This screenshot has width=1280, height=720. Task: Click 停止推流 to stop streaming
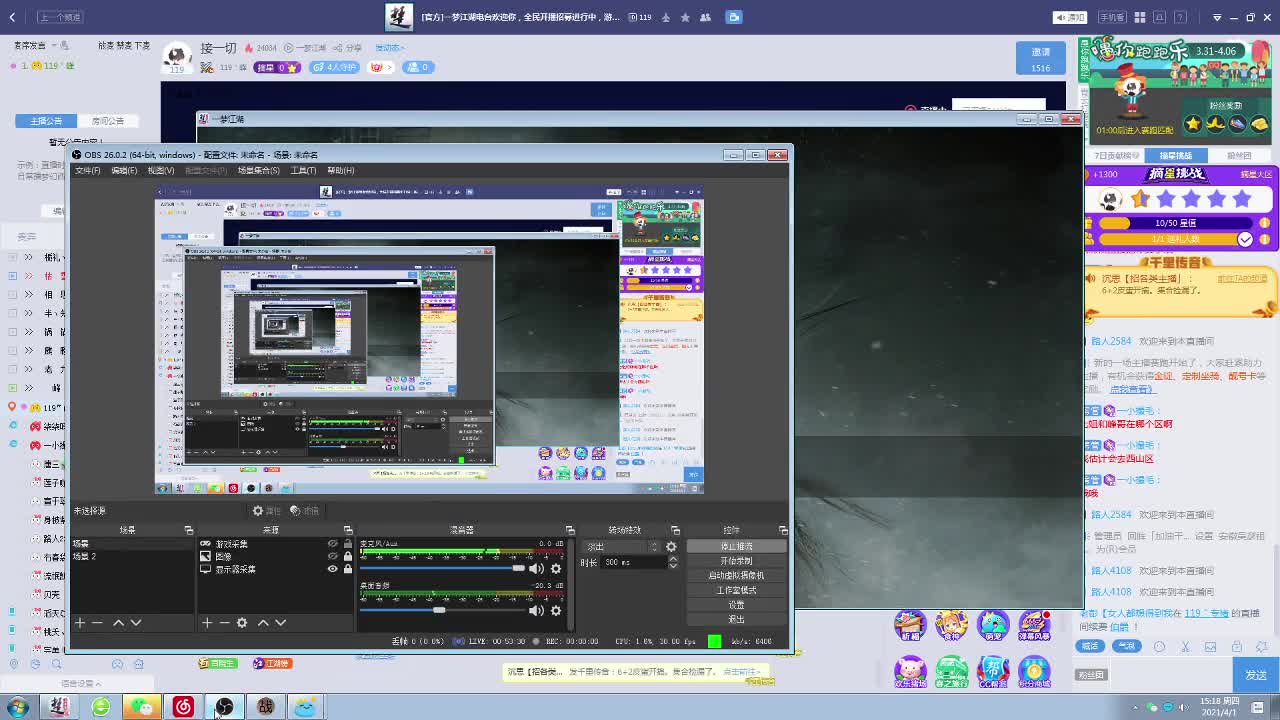(x=736, y=547)
